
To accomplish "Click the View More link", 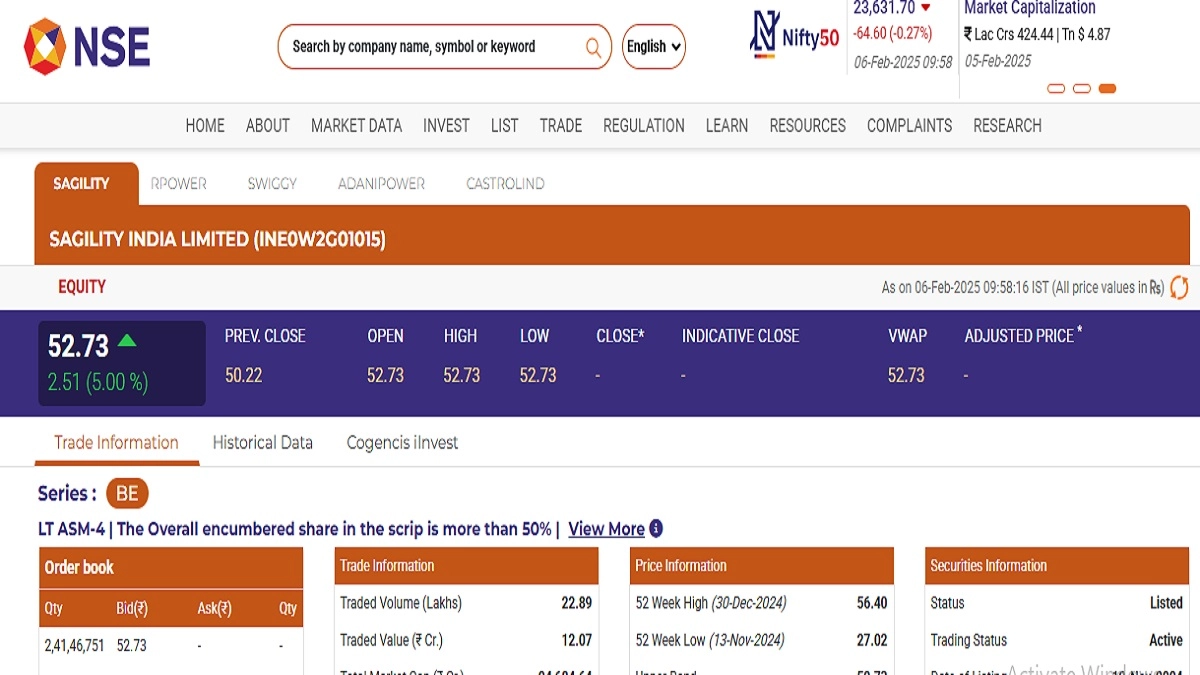I will (x=606, y=529).
